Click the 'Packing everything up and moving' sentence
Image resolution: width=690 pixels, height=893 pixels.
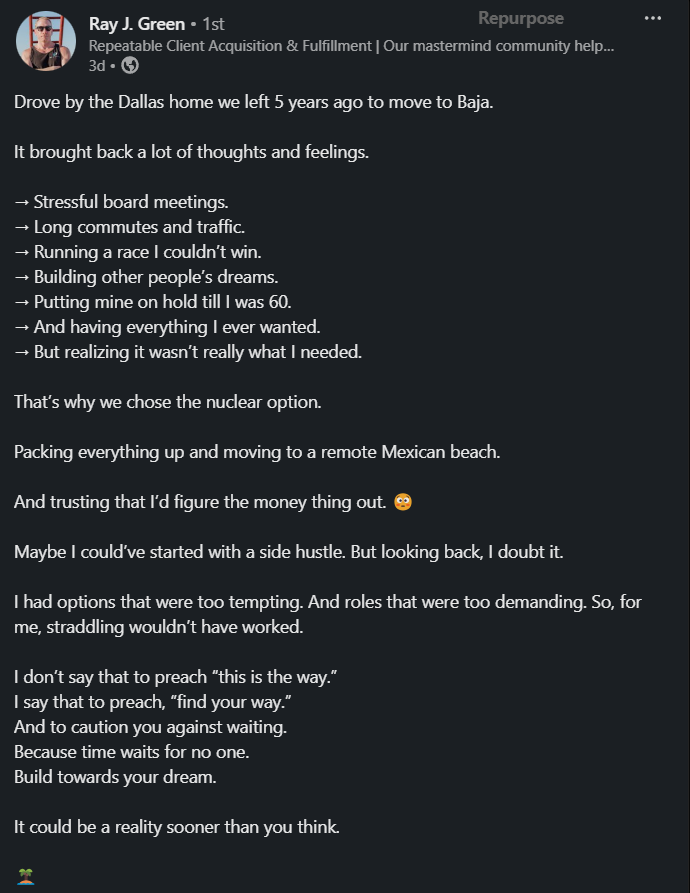[x=257, y=452]
